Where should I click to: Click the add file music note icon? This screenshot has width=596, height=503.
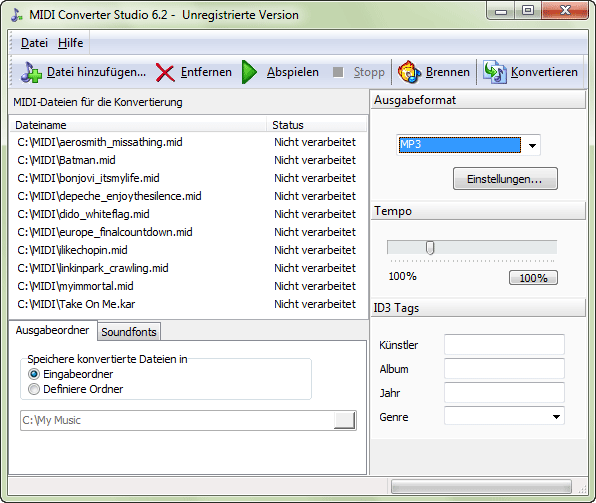[31, 72]
